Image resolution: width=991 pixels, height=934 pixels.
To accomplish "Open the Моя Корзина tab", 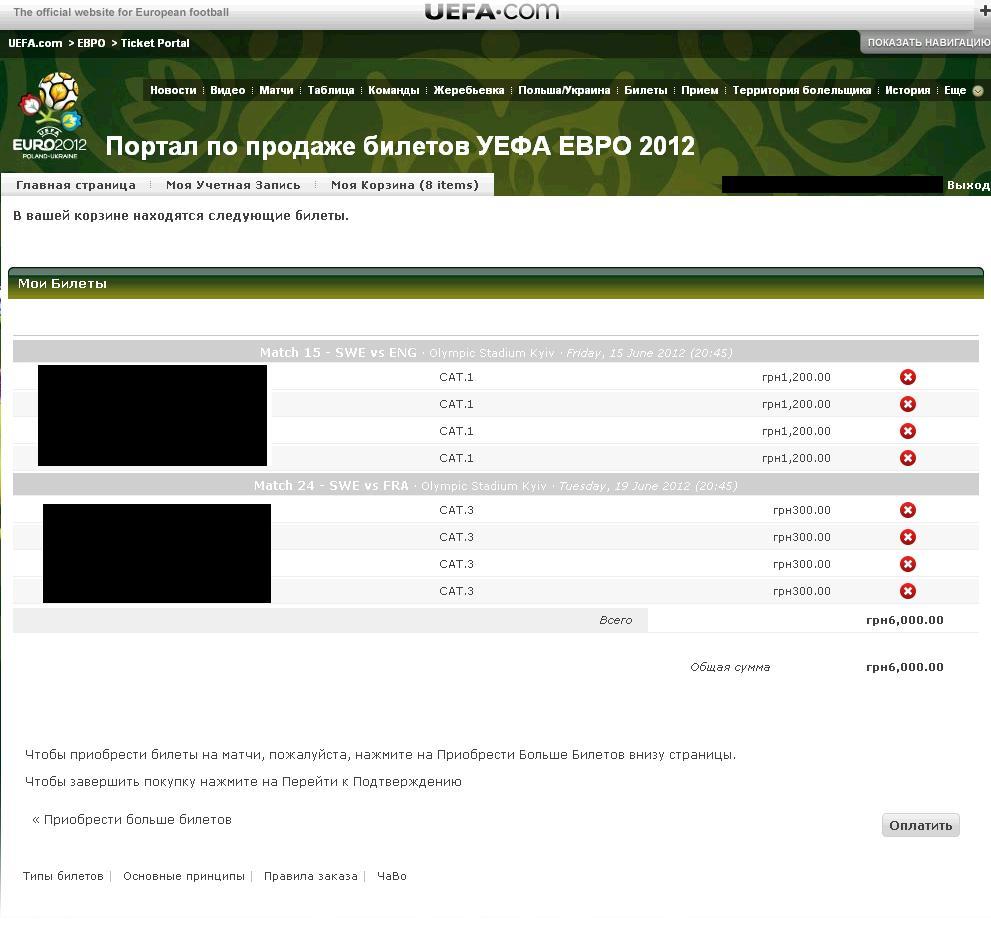I will [x=404, y=185].
